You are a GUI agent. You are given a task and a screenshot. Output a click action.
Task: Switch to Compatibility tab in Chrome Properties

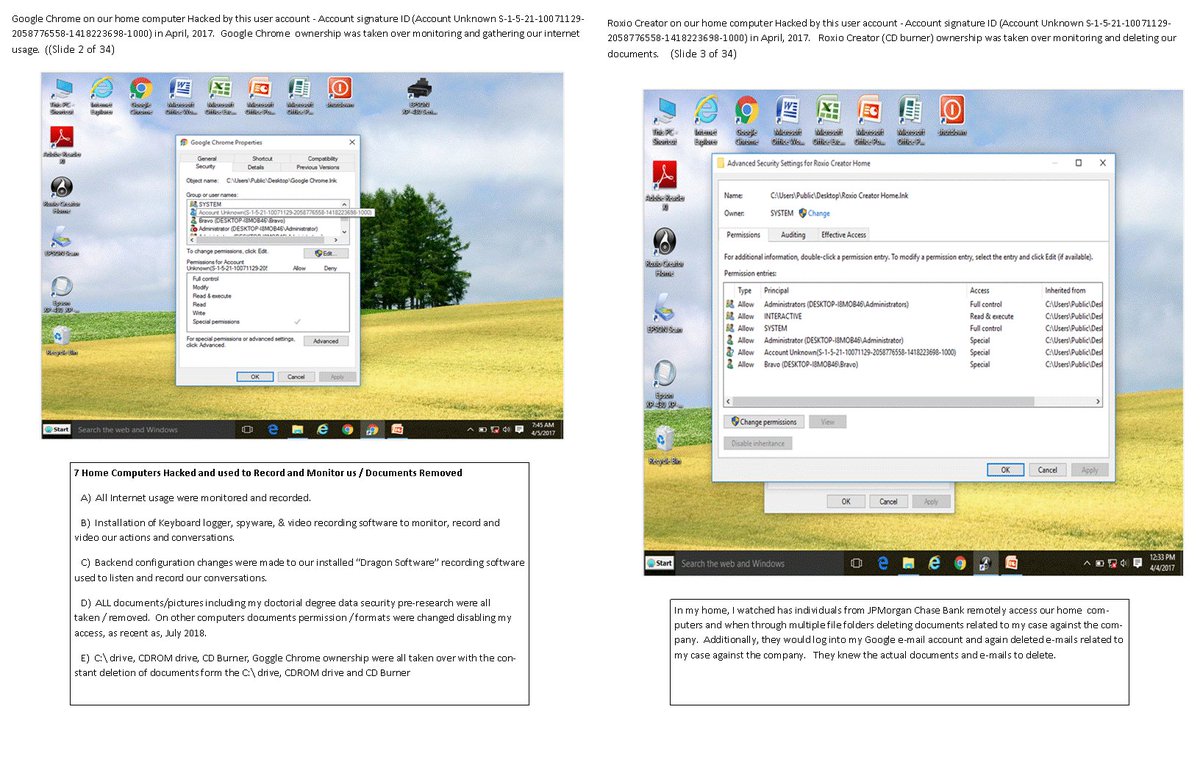(x=323, y=158)
